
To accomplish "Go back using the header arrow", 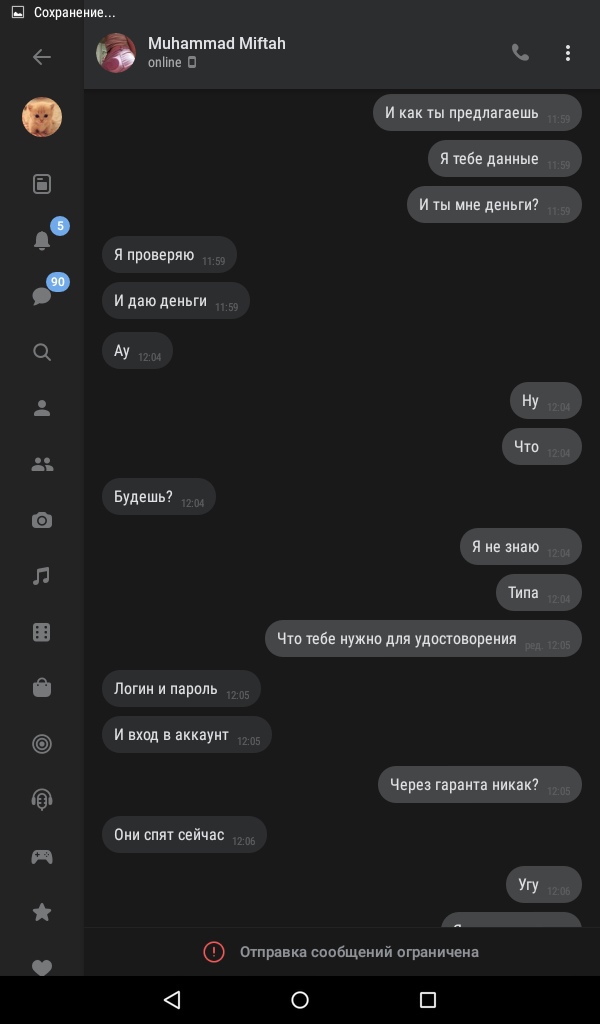I will tap(42, 57).
